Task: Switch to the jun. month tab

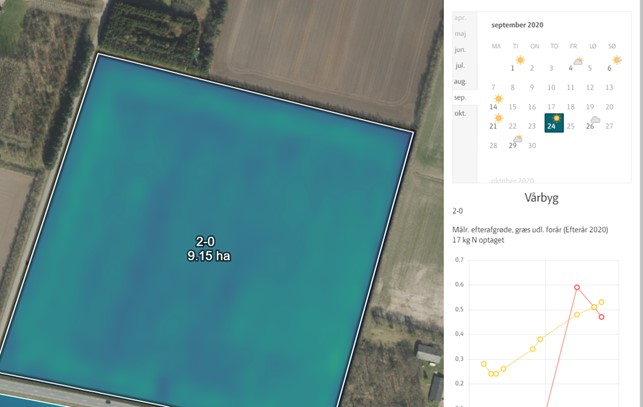Action: click(460, 49)
